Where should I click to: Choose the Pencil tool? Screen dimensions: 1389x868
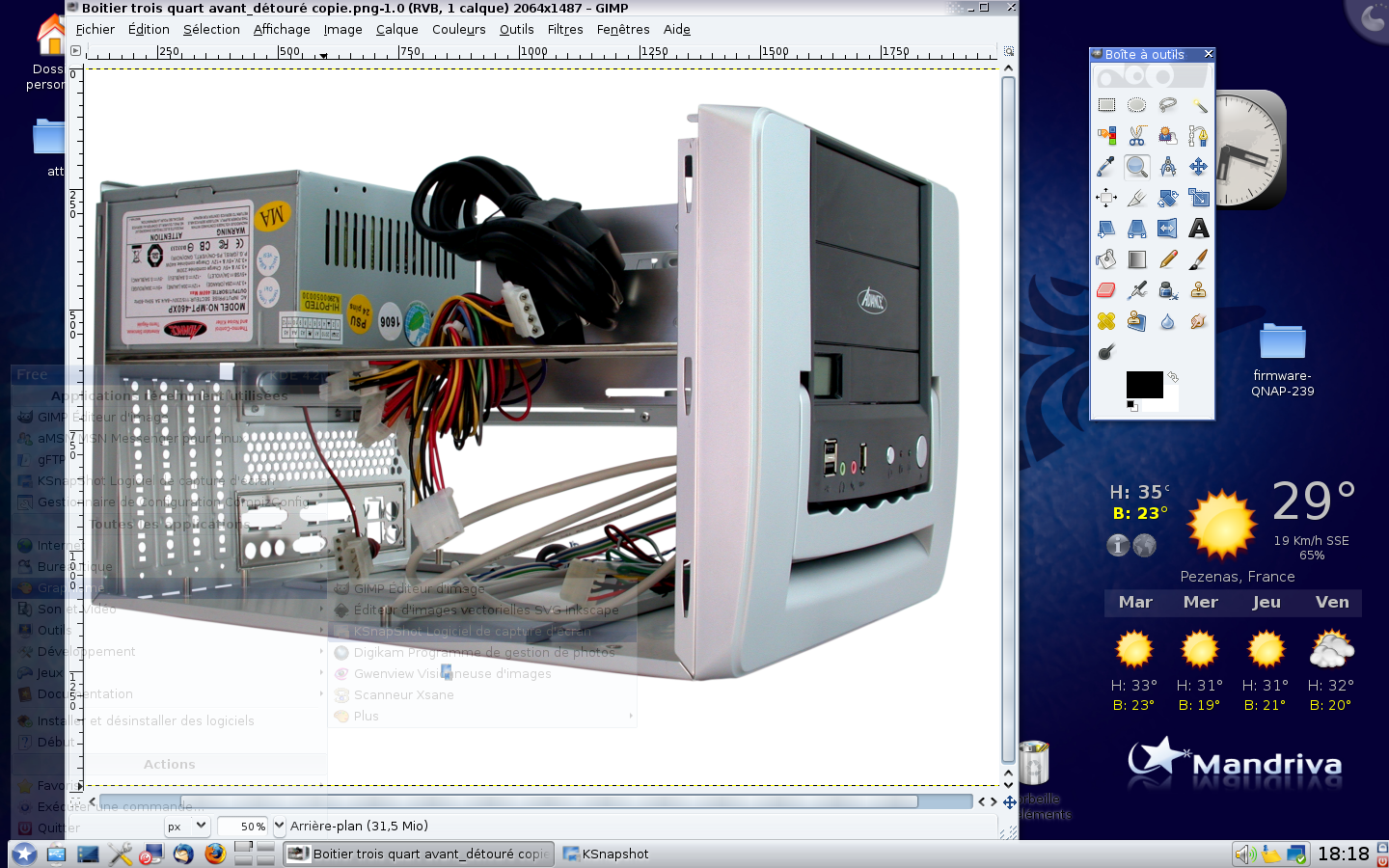1168,259
